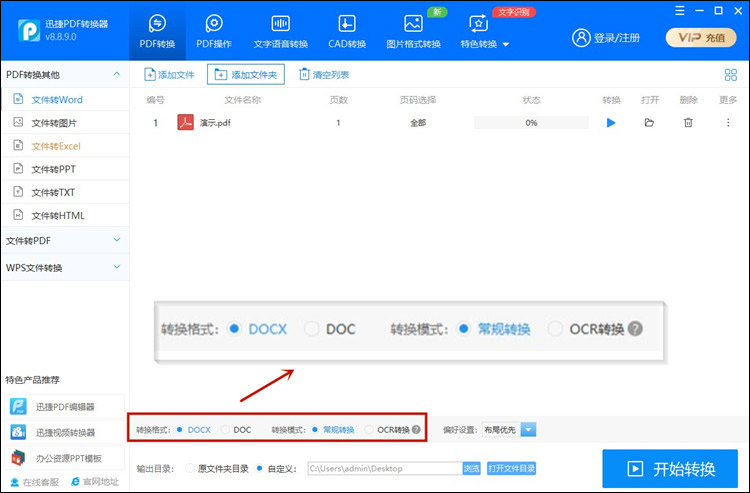
Task: Select small DOCX radio beside 偏好设置 bar
Action: (179, 429)
